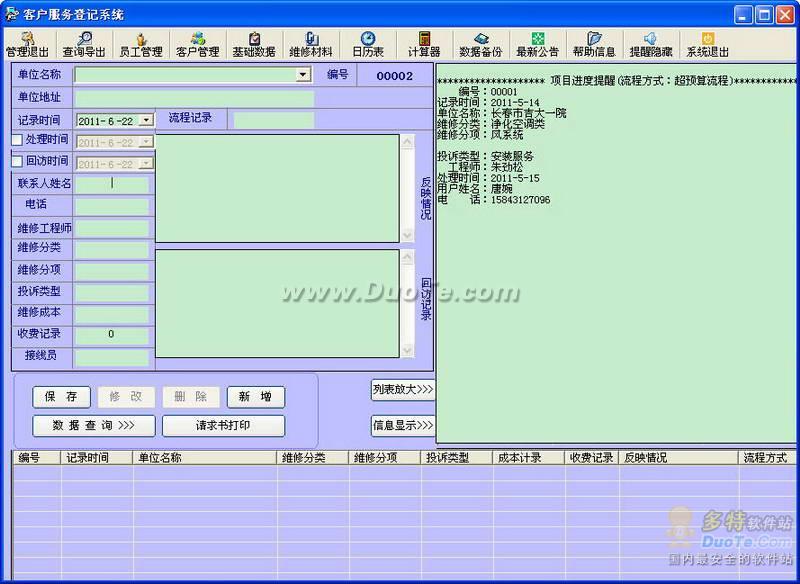Focus the 维修成本 input field
Viewport: 800px width, 584px height.
click(x=112, y=314)
